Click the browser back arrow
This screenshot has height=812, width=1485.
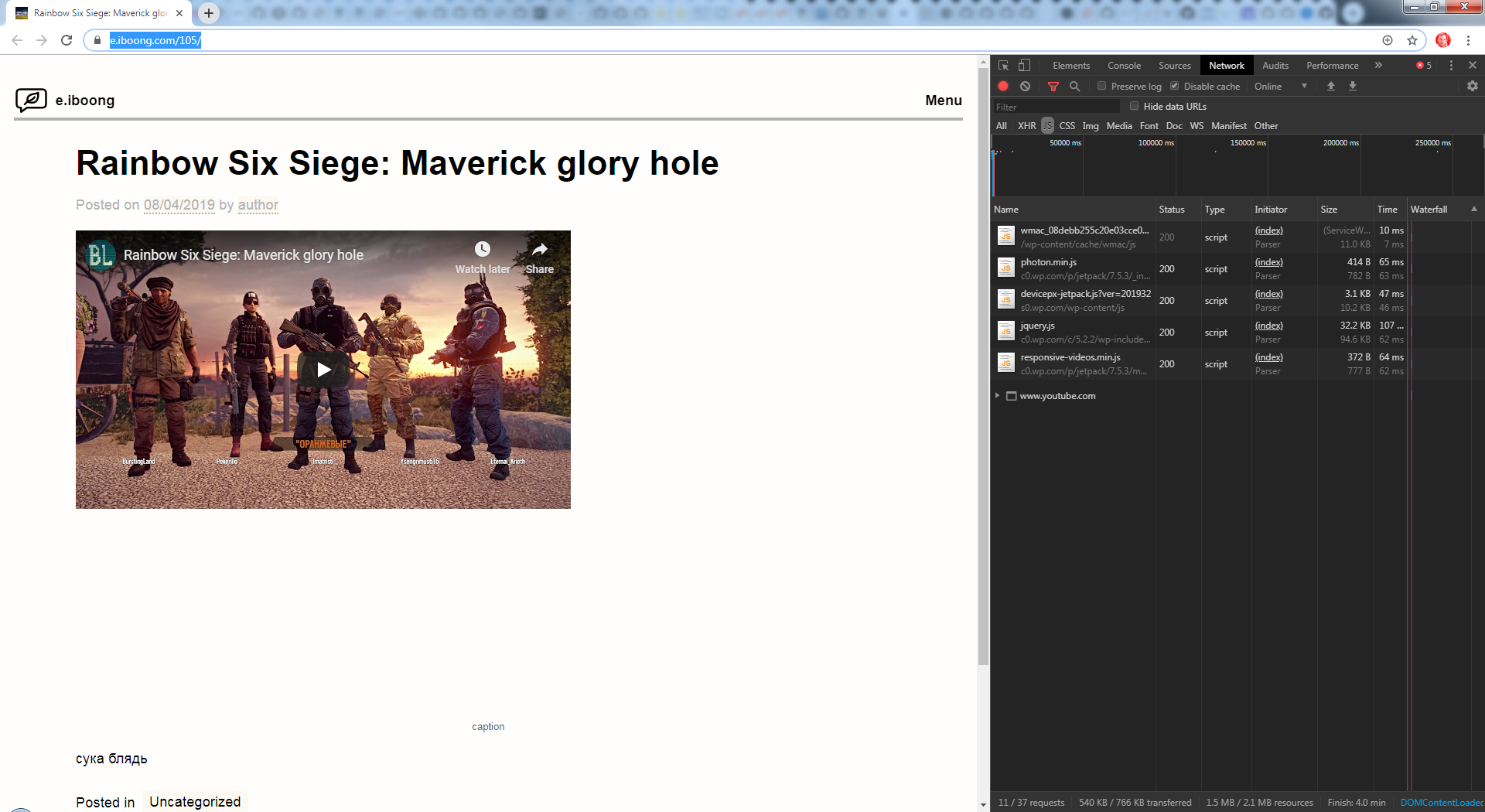(x=17, y=40)
